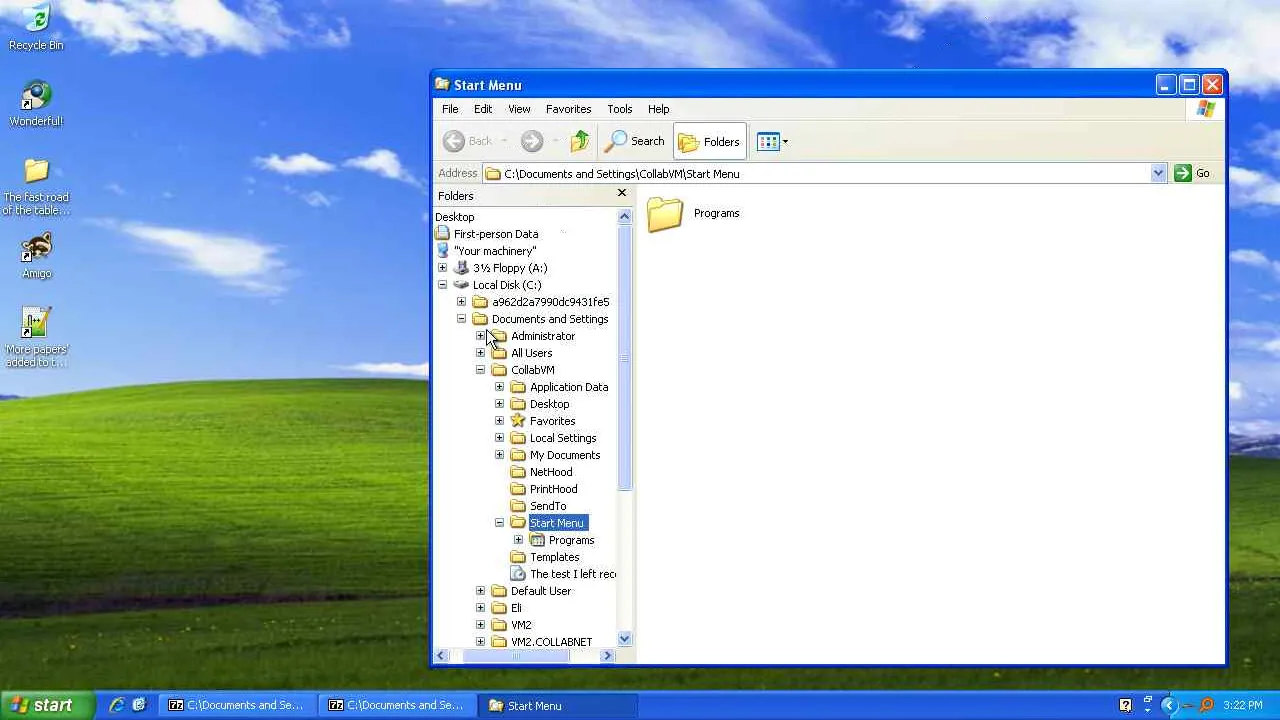Select the 'More papers' desktop shortcut
Viewport: 1280px width, 720px height.
click(x=36, y=338)
